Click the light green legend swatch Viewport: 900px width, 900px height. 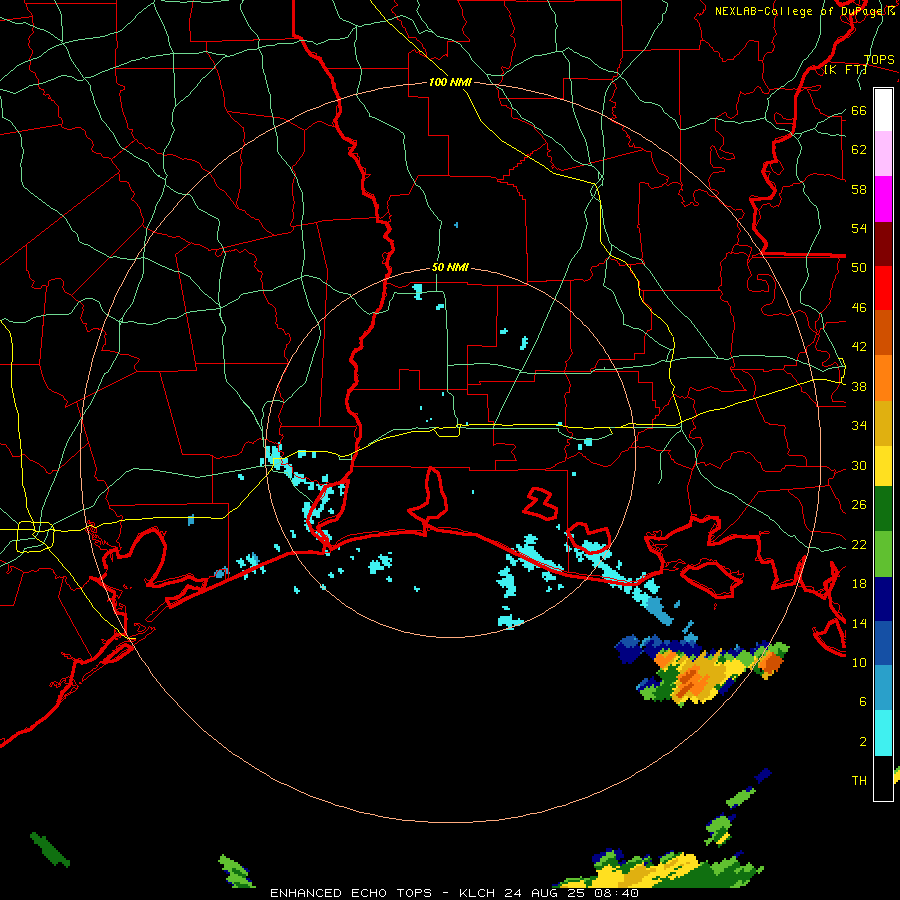883,554
